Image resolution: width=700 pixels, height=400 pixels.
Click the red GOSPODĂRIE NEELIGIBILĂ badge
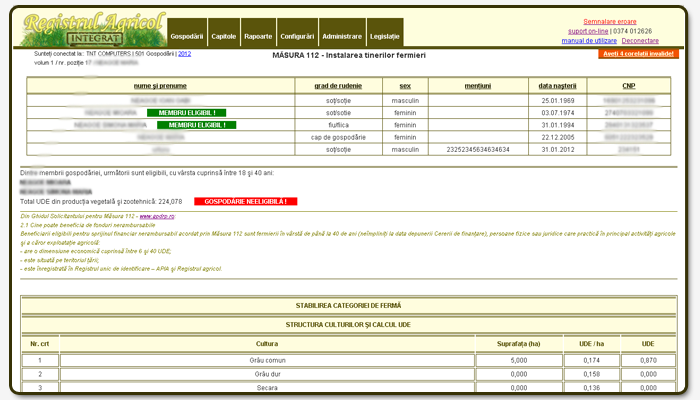pos(246,201)
